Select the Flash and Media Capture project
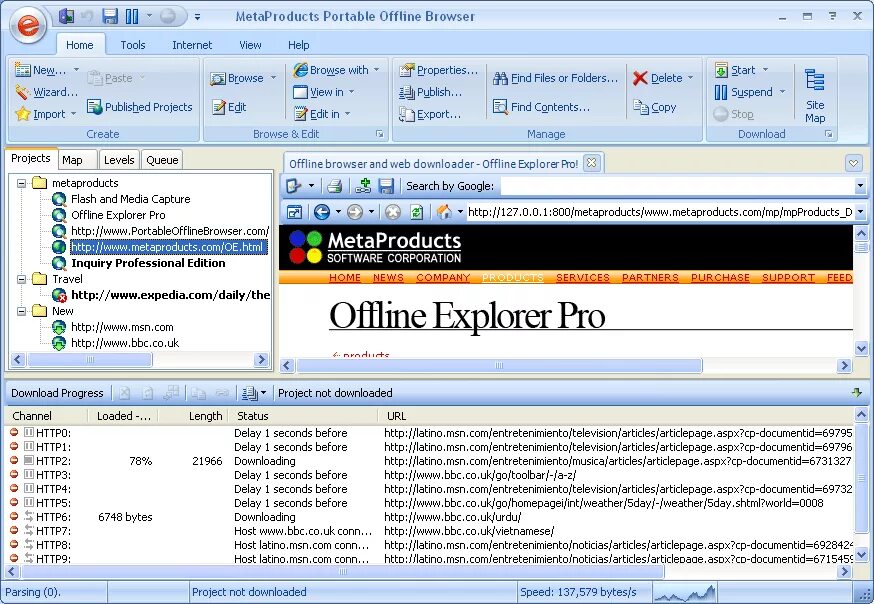Viewport: 874px width, 604px height. [130, 199]
